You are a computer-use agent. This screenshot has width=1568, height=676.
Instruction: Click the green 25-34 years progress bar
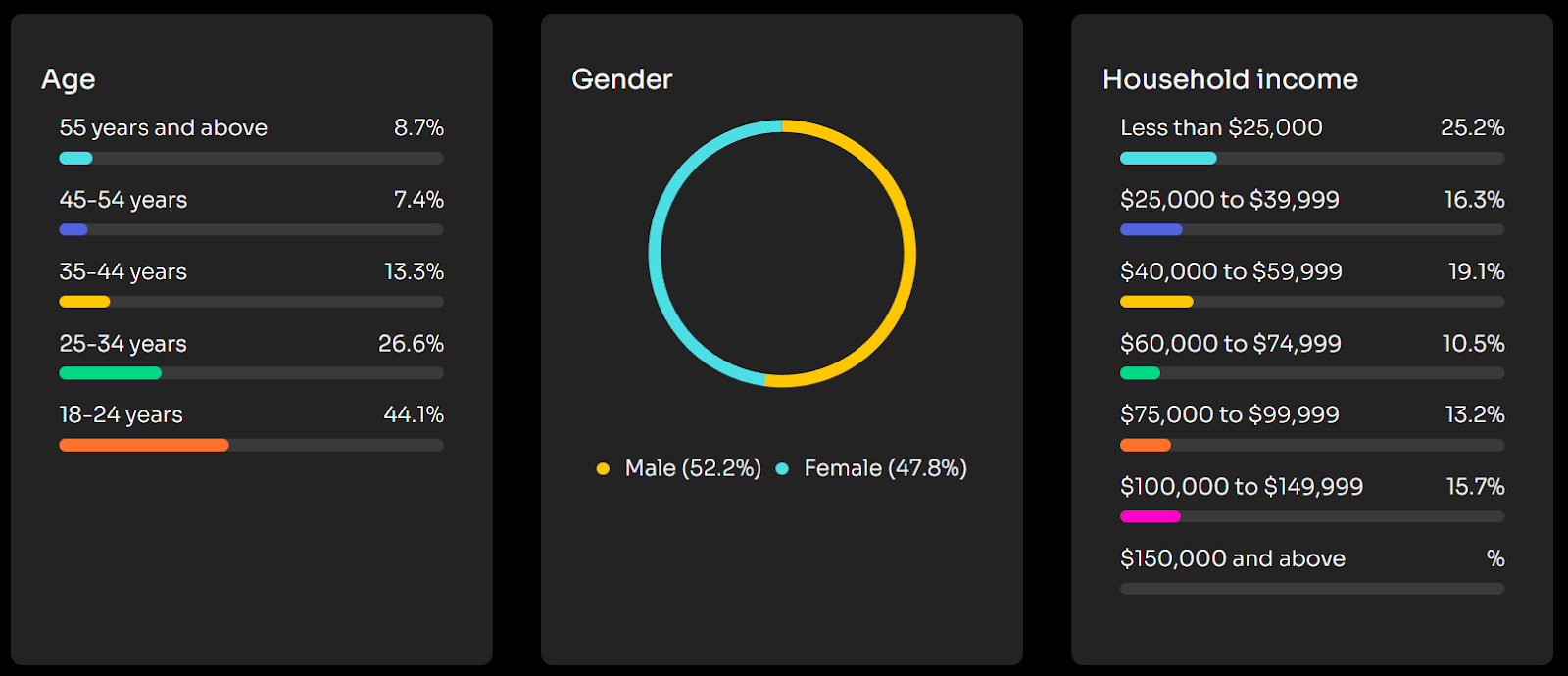pyautogui.click(x=110, y=373)
